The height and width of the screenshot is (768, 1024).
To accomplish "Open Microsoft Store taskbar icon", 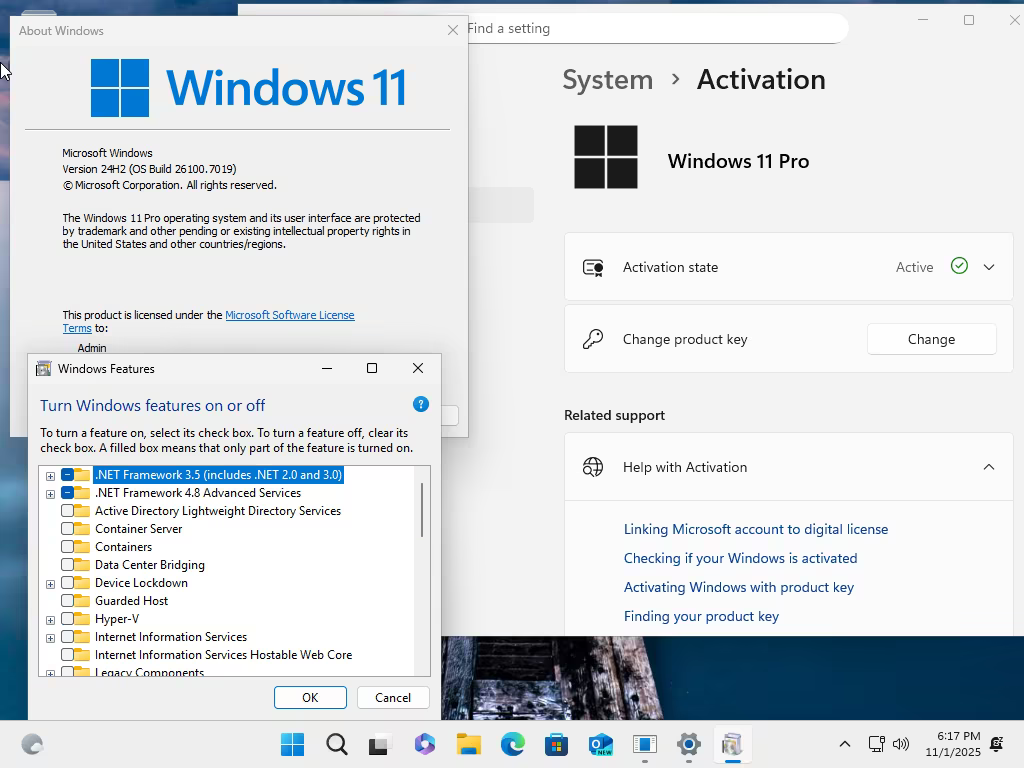I will (x=556, y=744).
